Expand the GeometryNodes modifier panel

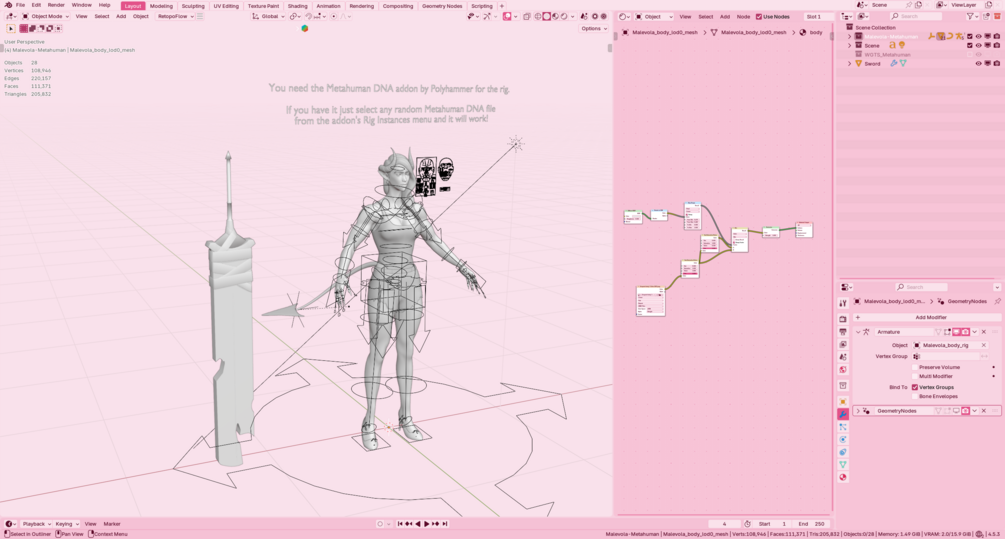(858, 411)
